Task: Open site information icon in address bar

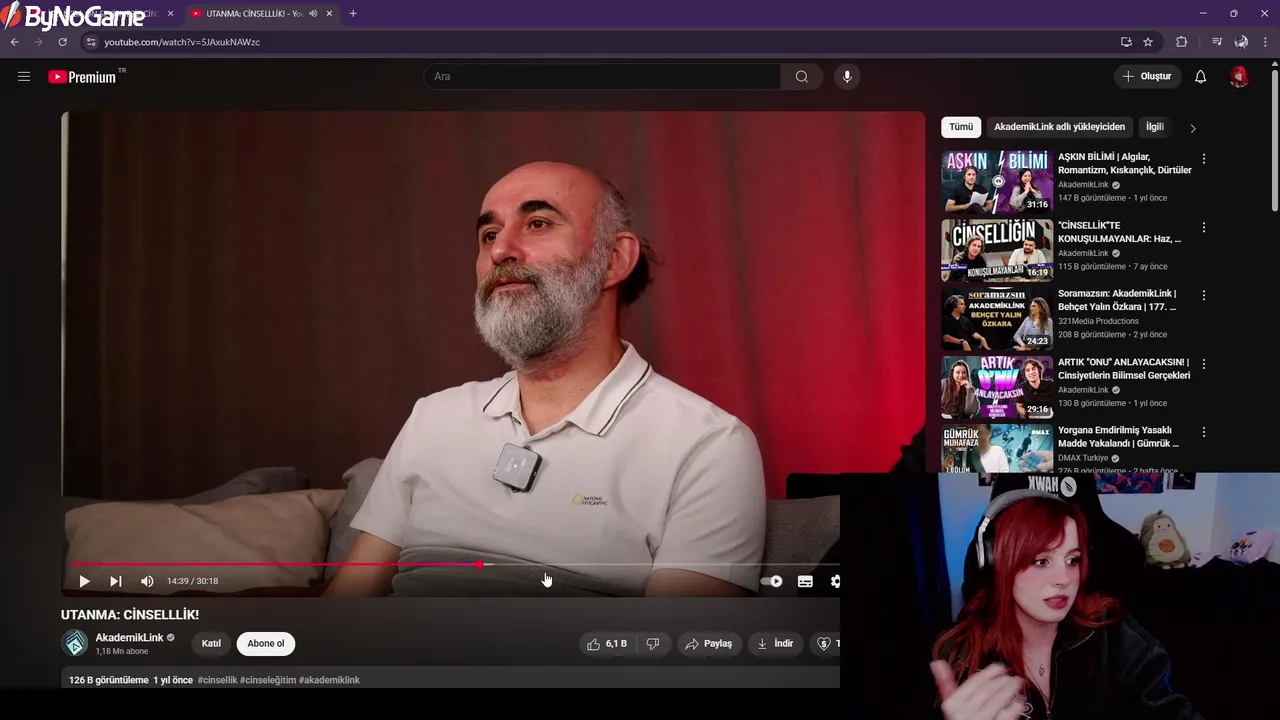Action: pyautogui.click(x=90, y=42)
